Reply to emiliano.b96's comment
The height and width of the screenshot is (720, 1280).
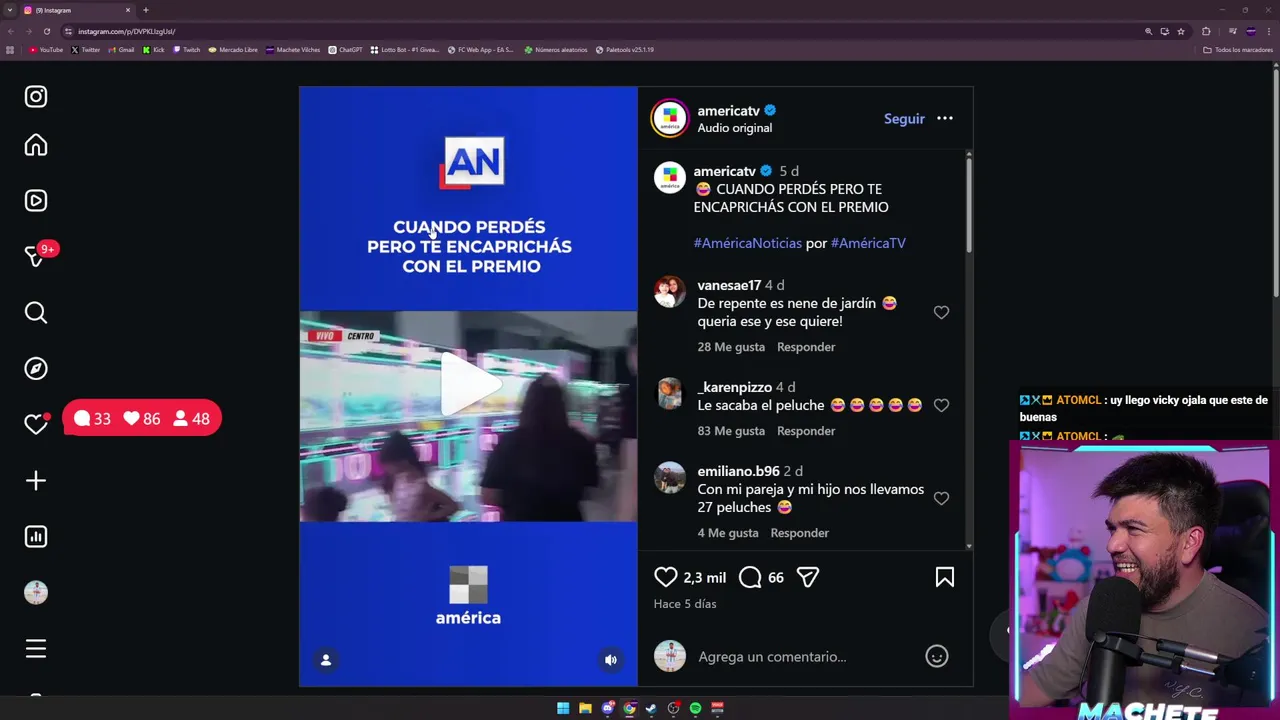click(800, 533)
